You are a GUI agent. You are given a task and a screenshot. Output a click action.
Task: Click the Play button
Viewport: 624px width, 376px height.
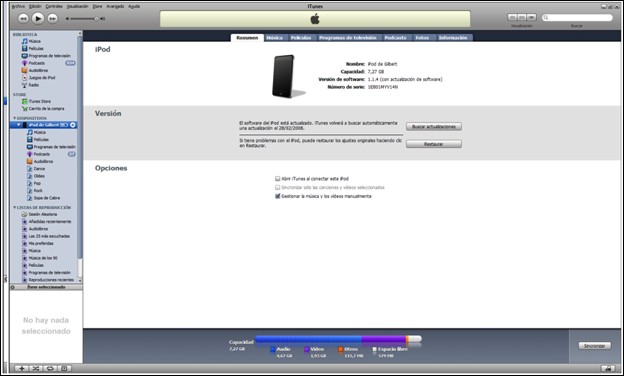(38, 18)
